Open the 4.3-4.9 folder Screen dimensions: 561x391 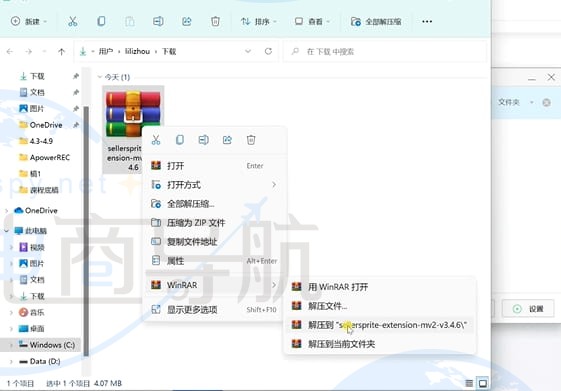tap(41, 141)
